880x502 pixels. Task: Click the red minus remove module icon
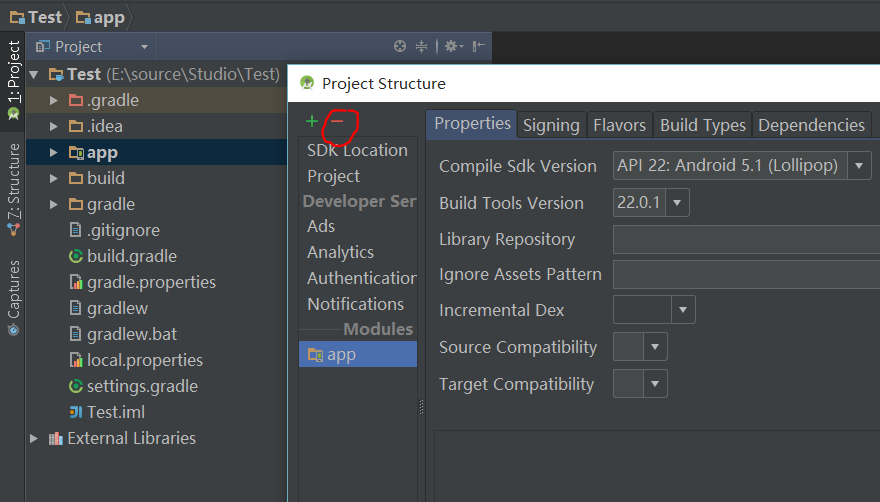(337, 121)
